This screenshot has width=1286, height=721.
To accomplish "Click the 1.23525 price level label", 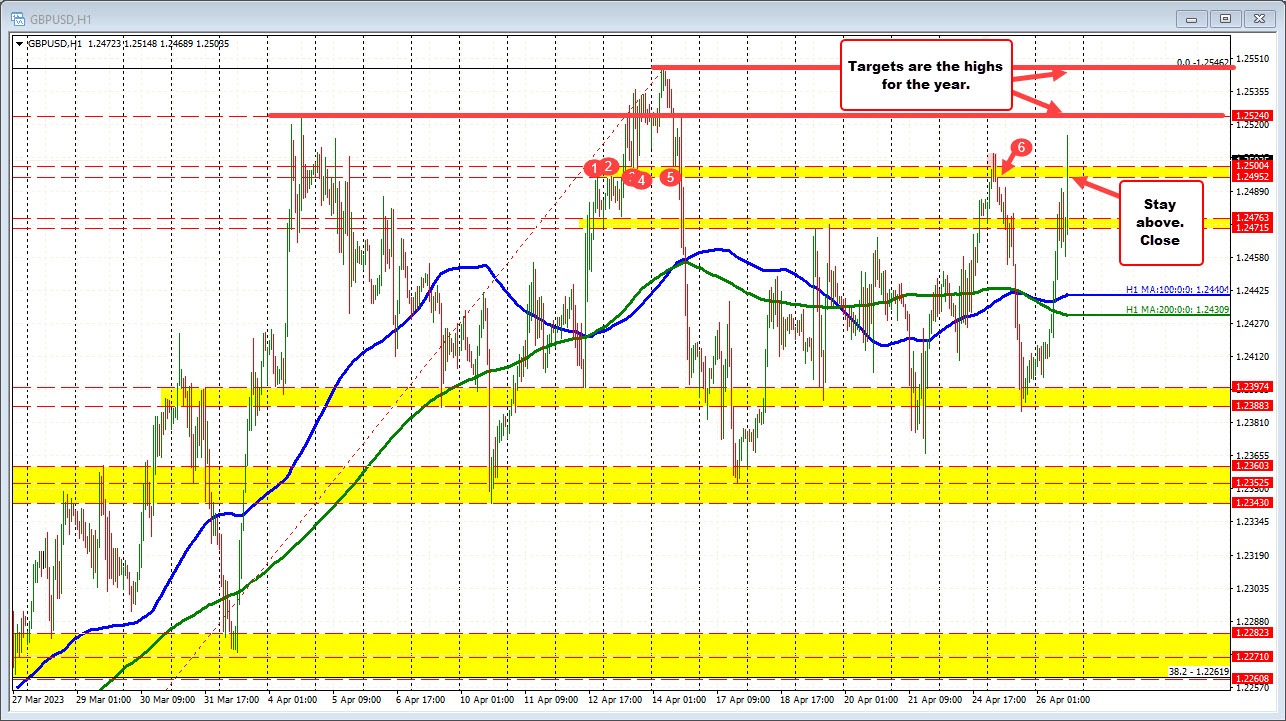I will click(x=1252, y=483).
